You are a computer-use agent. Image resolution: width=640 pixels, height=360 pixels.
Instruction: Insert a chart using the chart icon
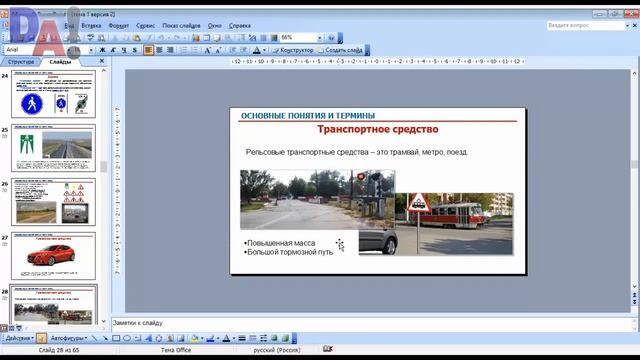click(196, 38)
